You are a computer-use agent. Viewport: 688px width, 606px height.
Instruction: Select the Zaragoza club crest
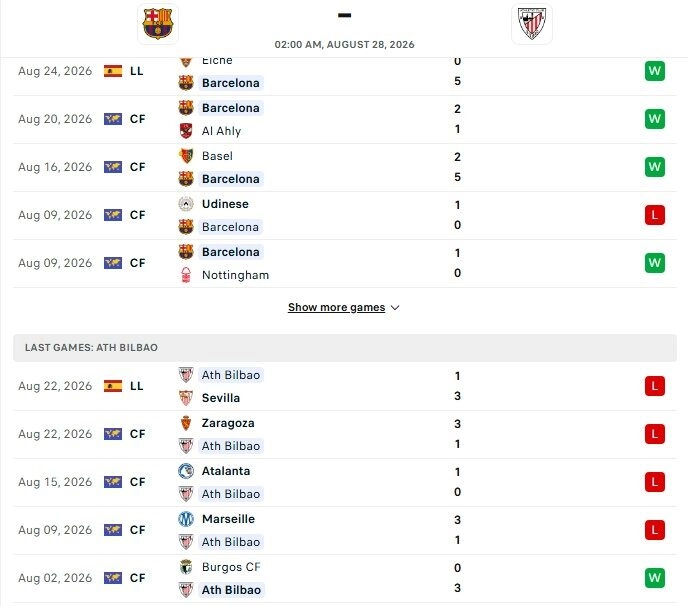click(186, 423)
